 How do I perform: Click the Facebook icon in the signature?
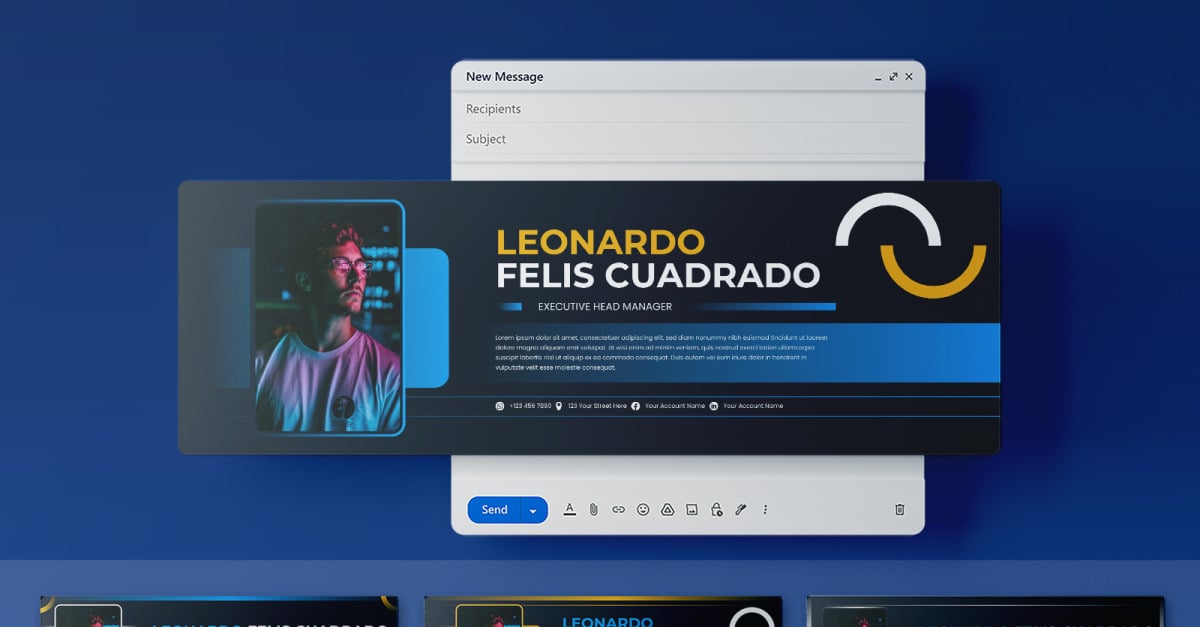[636, 406]
